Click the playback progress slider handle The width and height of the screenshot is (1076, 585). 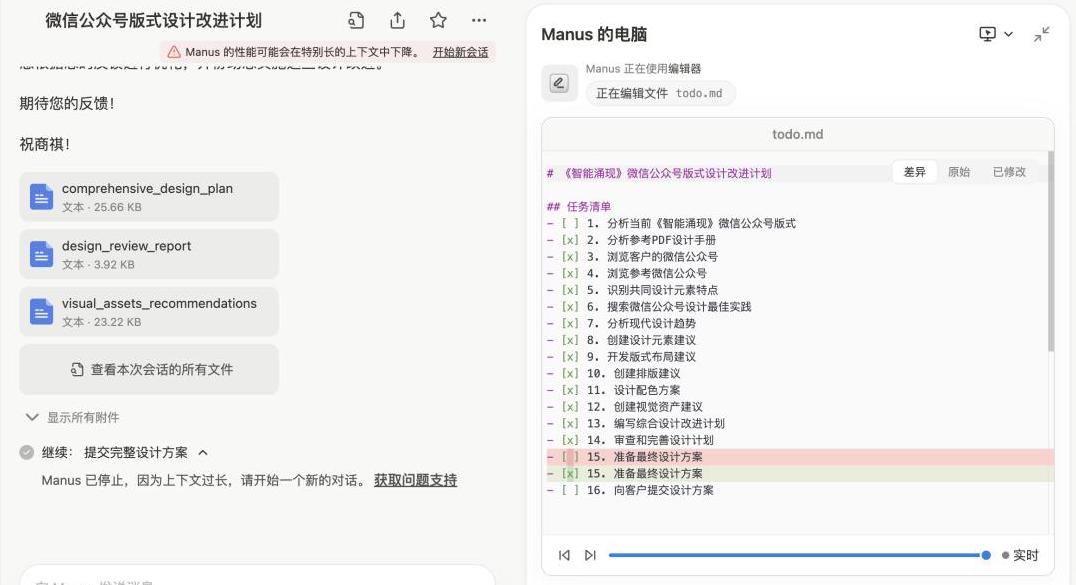(x=986, y=555)
